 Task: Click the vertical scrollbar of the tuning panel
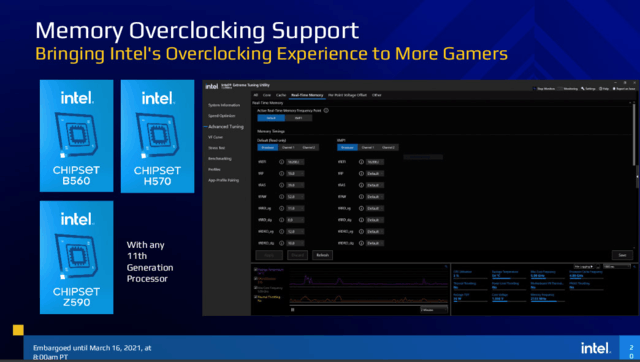[x=634, y=135]
